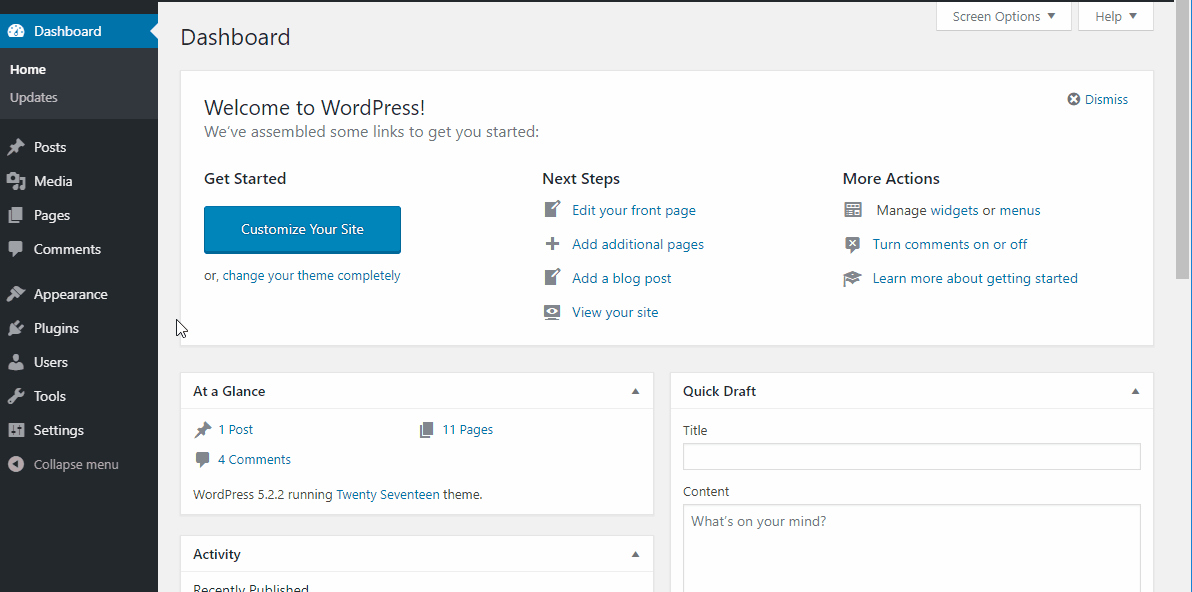This screenshot has width=1192, height=592.
Task: Click the comment-off icon beside Turn comments on or off
Action: pos(853,245)
